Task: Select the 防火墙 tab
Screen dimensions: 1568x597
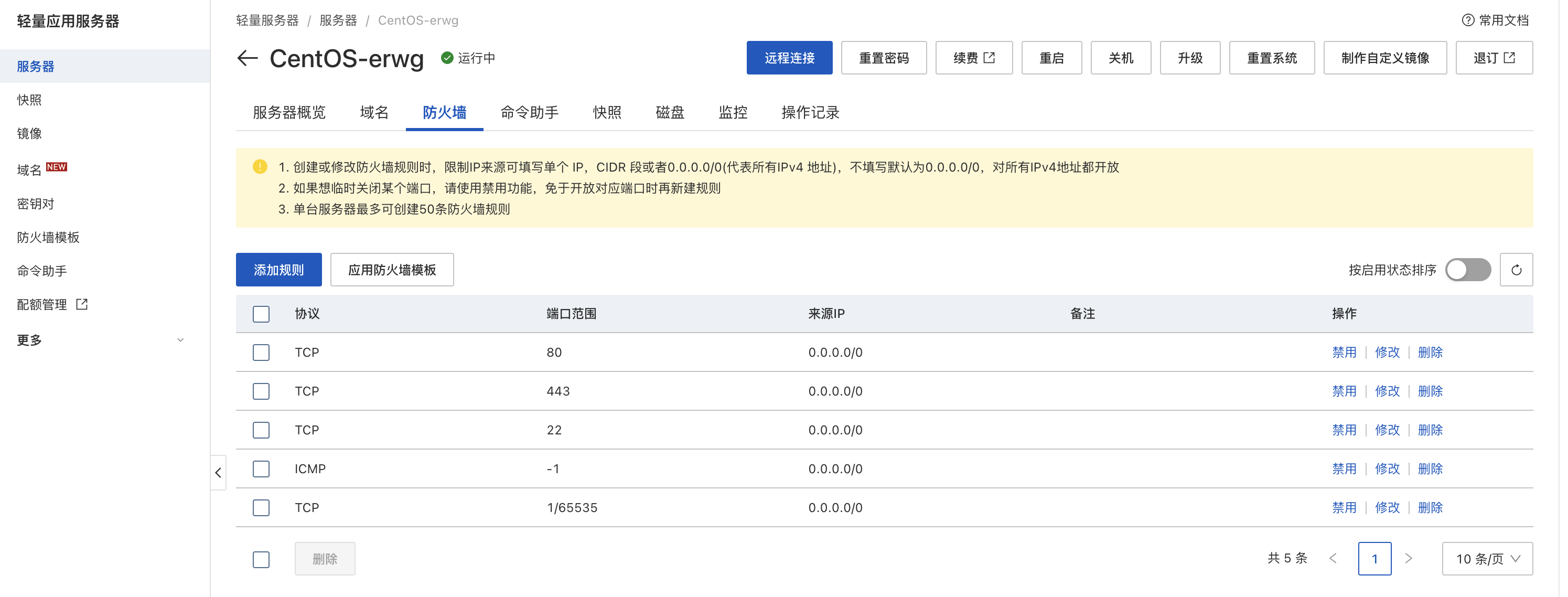Action: 444,113
